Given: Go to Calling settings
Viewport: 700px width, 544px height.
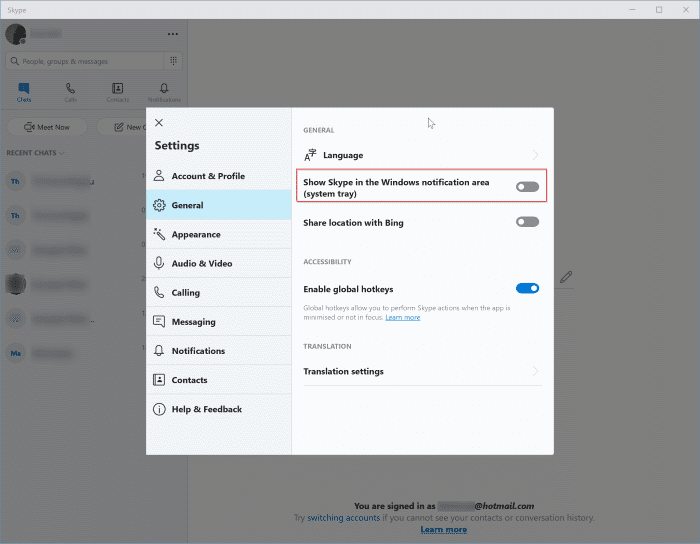Looking at the screenshot, I should pos(219,292).
